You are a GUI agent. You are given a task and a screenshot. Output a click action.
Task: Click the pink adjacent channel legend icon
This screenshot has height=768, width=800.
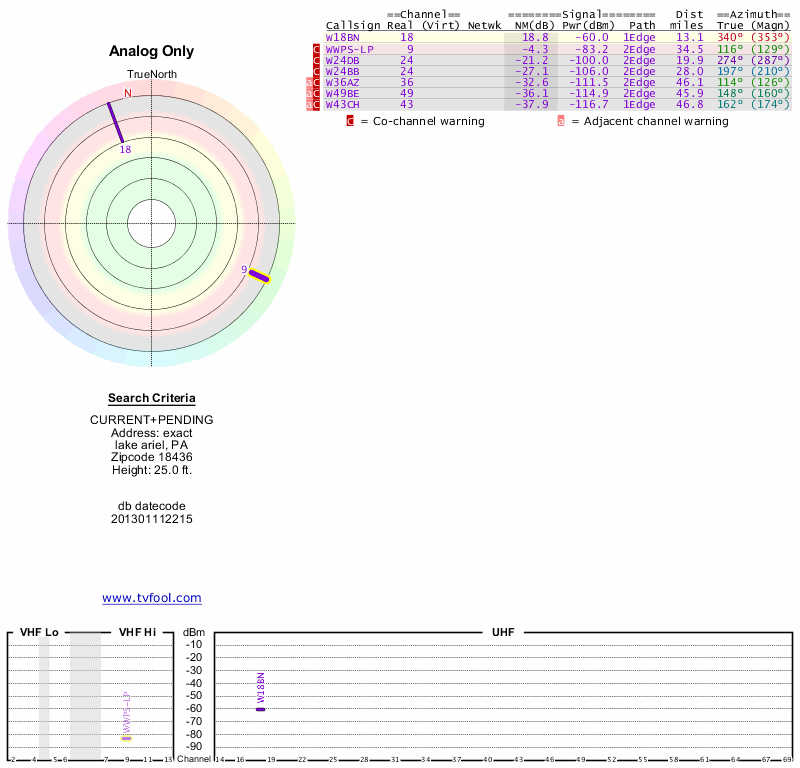(x=561, y=121)
